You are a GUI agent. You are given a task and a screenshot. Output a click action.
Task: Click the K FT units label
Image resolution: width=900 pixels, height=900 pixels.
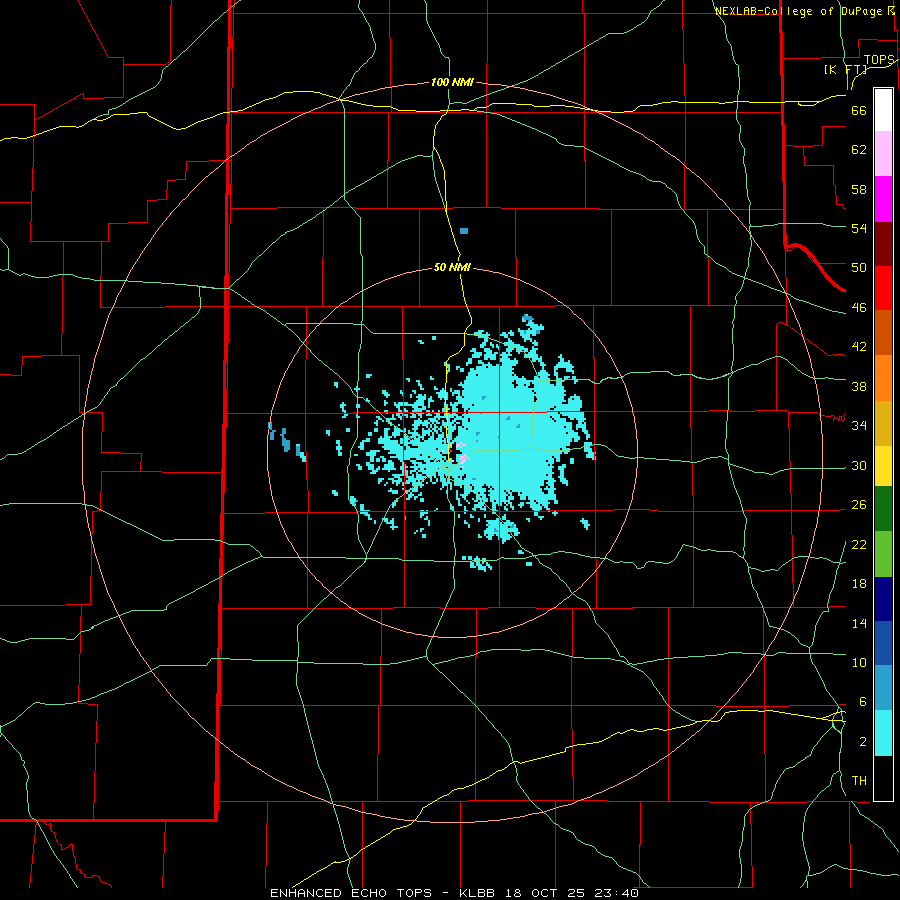point(846,70)
